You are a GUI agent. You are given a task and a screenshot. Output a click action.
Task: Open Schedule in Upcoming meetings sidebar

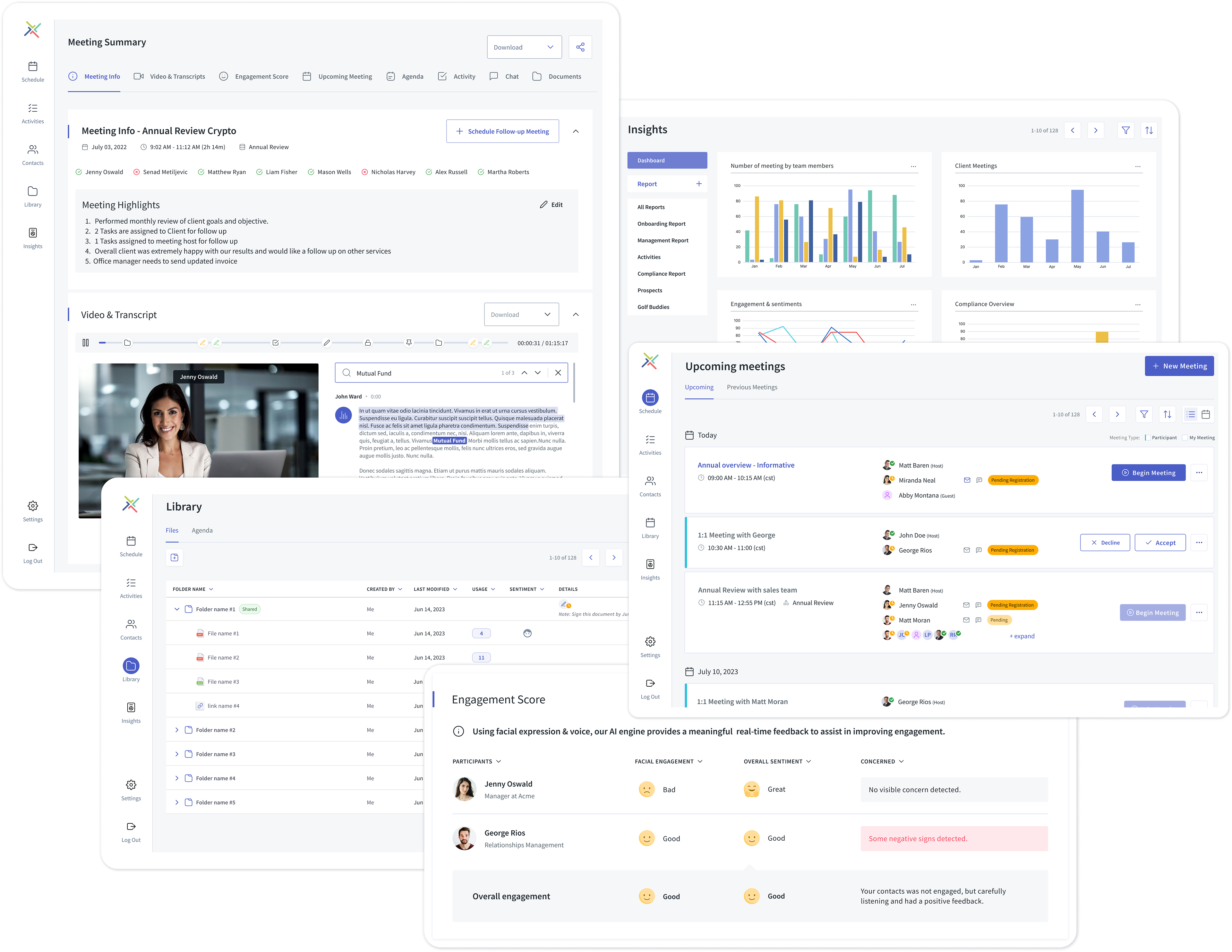(x=650, y=402)
